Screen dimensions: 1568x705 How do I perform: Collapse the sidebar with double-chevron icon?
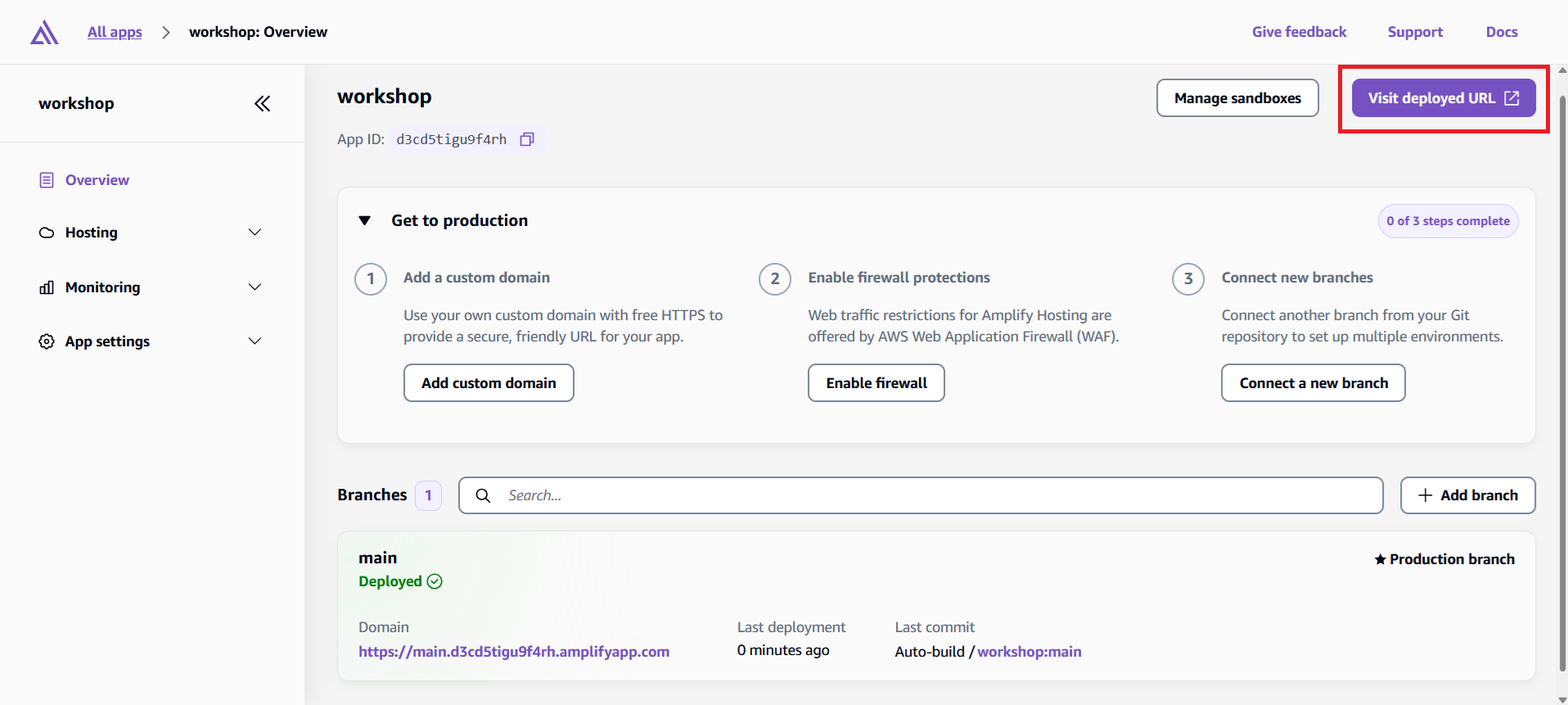pos(262,104)
